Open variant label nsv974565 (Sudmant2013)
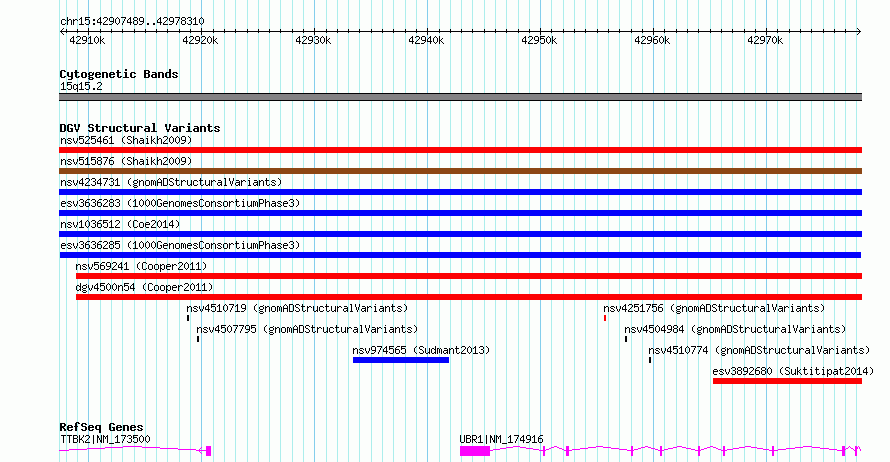Image resolution: width=890 pixels, height=462 pixels. (421, 350)
